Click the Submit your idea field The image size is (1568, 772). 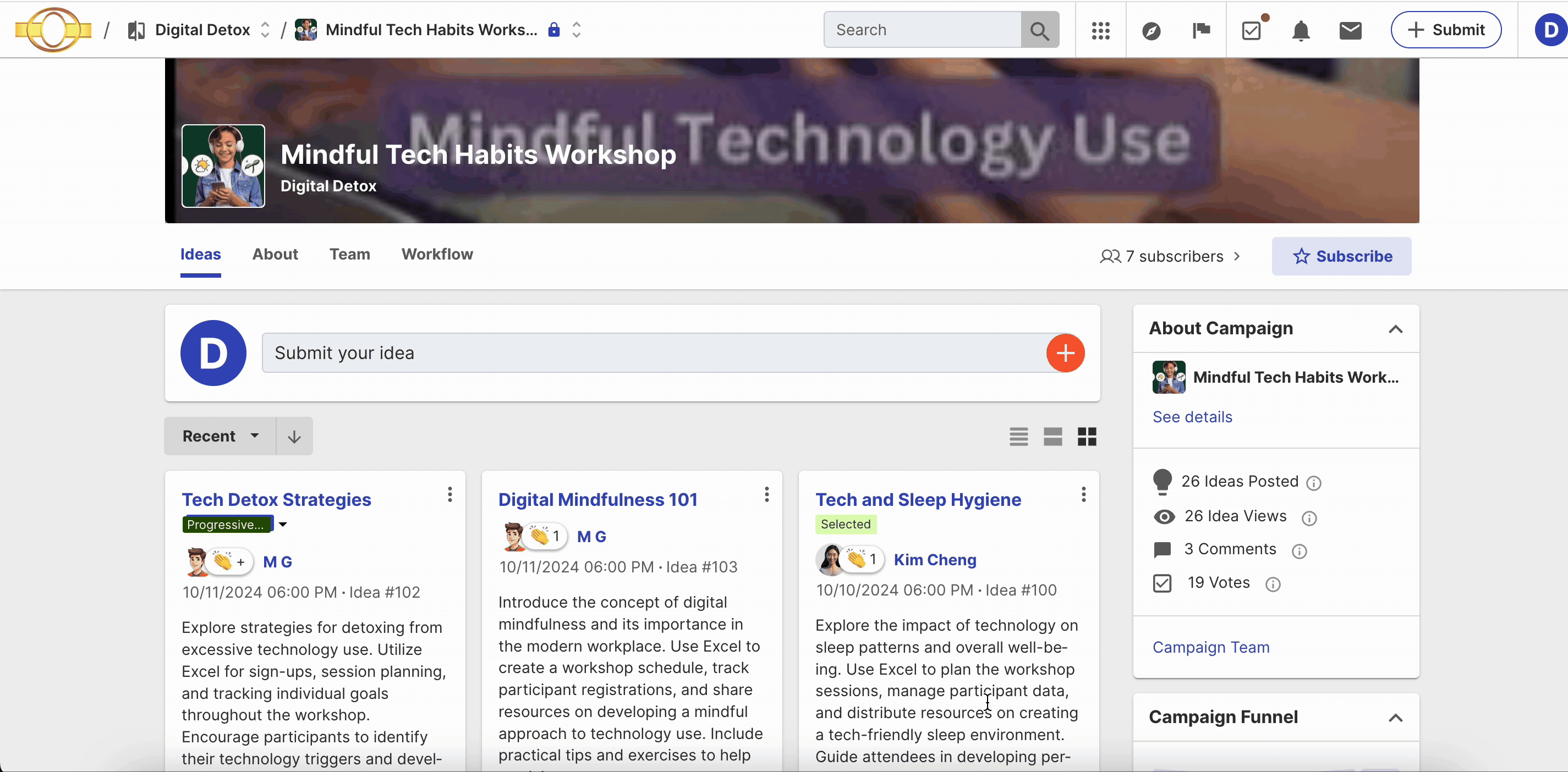coord(654,353)
